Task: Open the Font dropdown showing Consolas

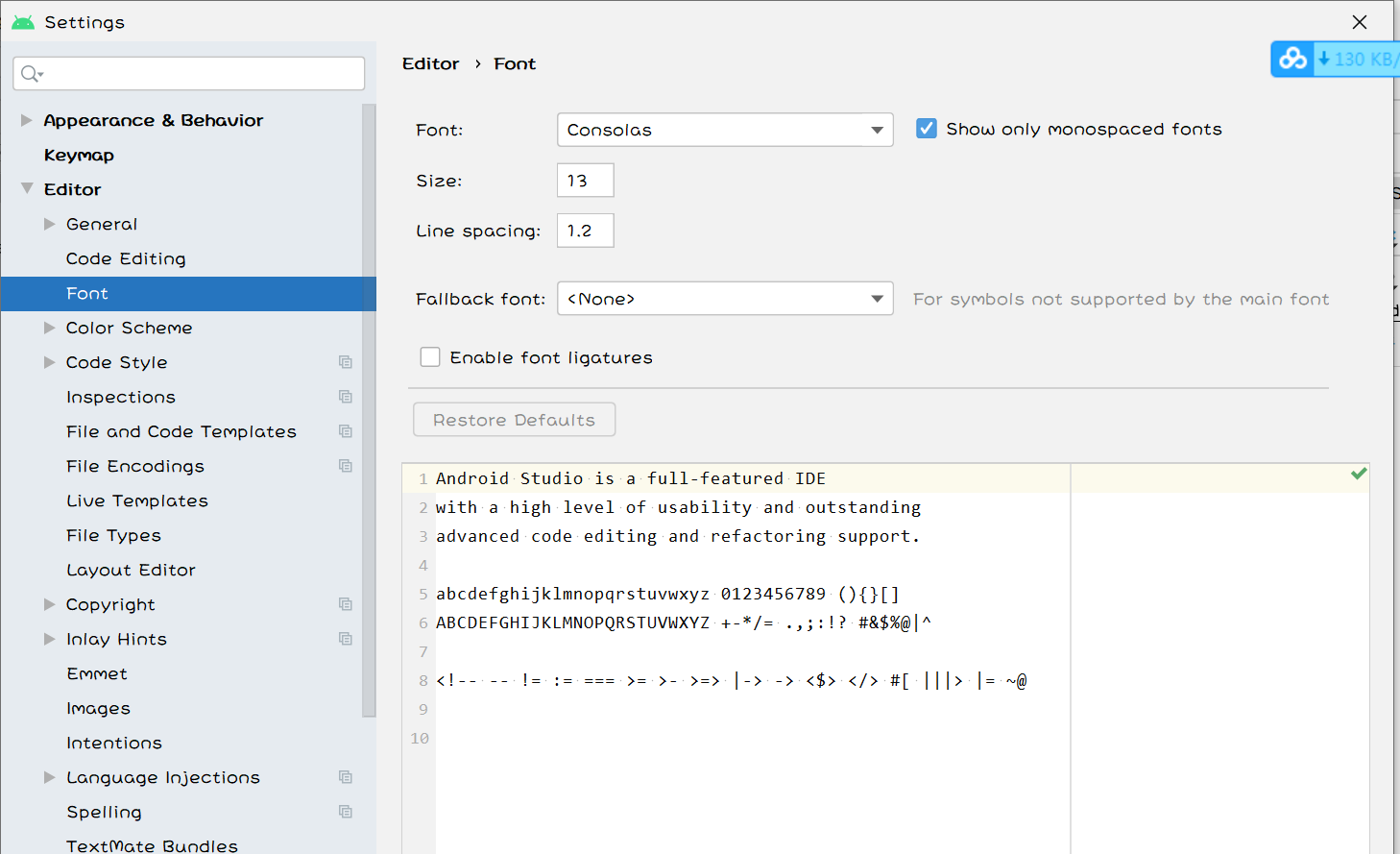Action: click(x=725, y=130)
